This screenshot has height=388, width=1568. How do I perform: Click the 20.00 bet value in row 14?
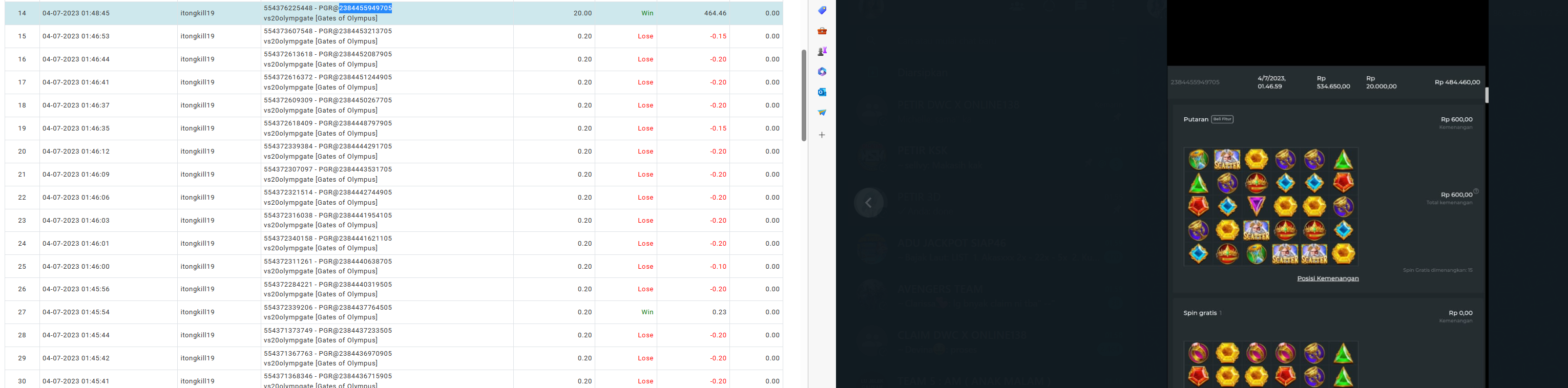[582, 13]
